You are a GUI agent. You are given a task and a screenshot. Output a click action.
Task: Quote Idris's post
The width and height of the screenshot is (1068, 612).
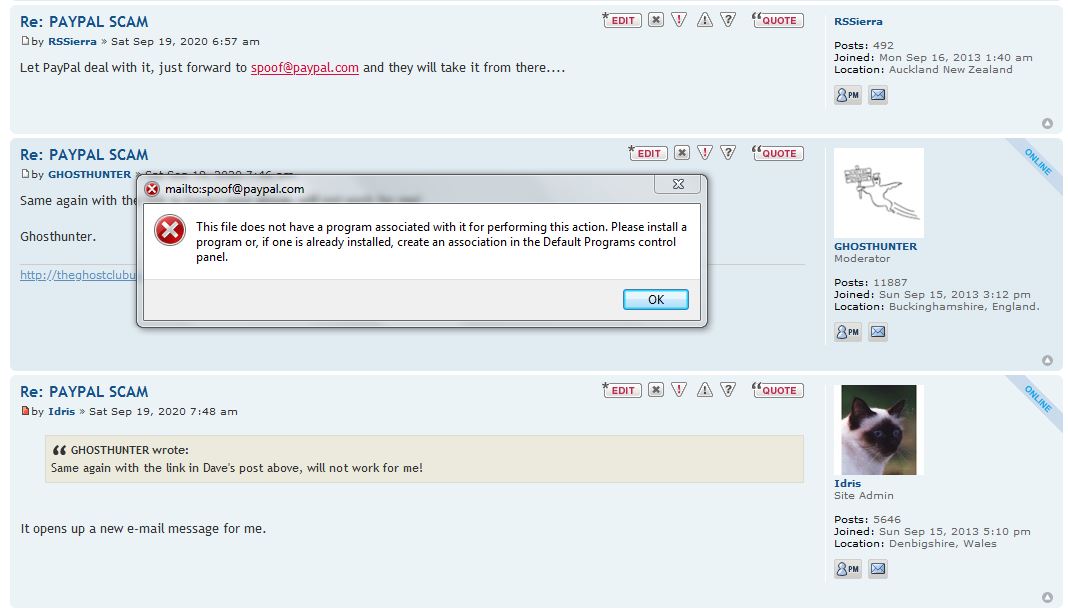778,390
